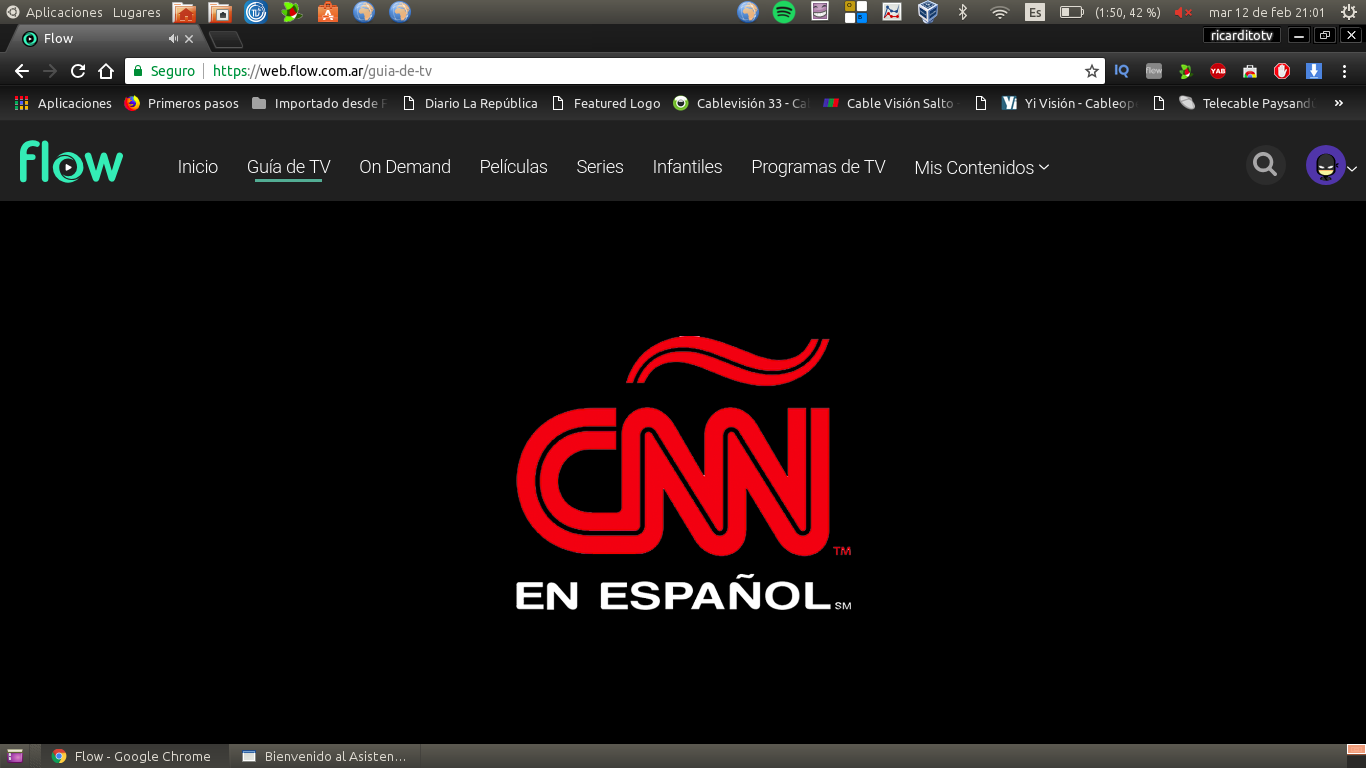Open the search magnifier in Flow header
1366x768 pixels.
(1265, 165)
